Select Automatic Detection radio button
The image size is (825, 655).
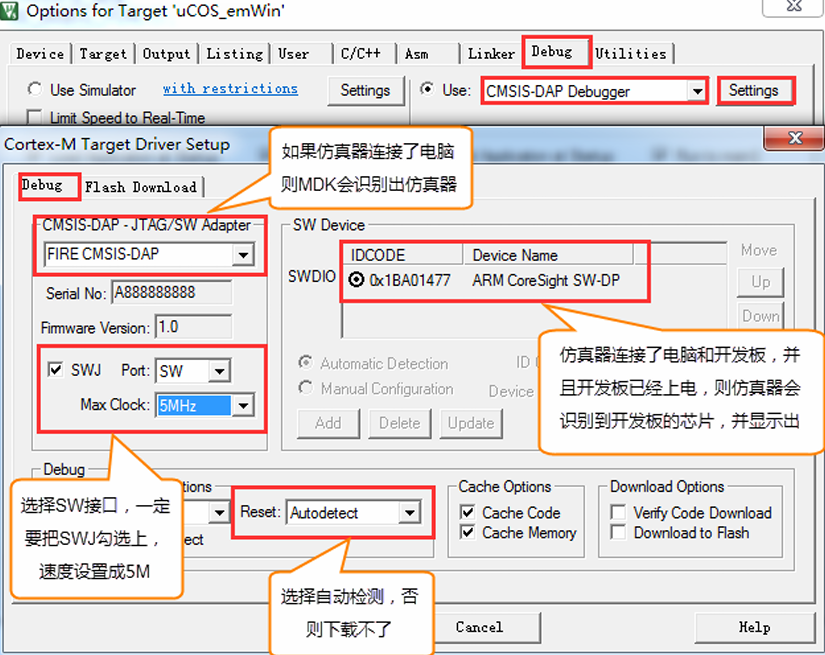(x=305, y=362)
